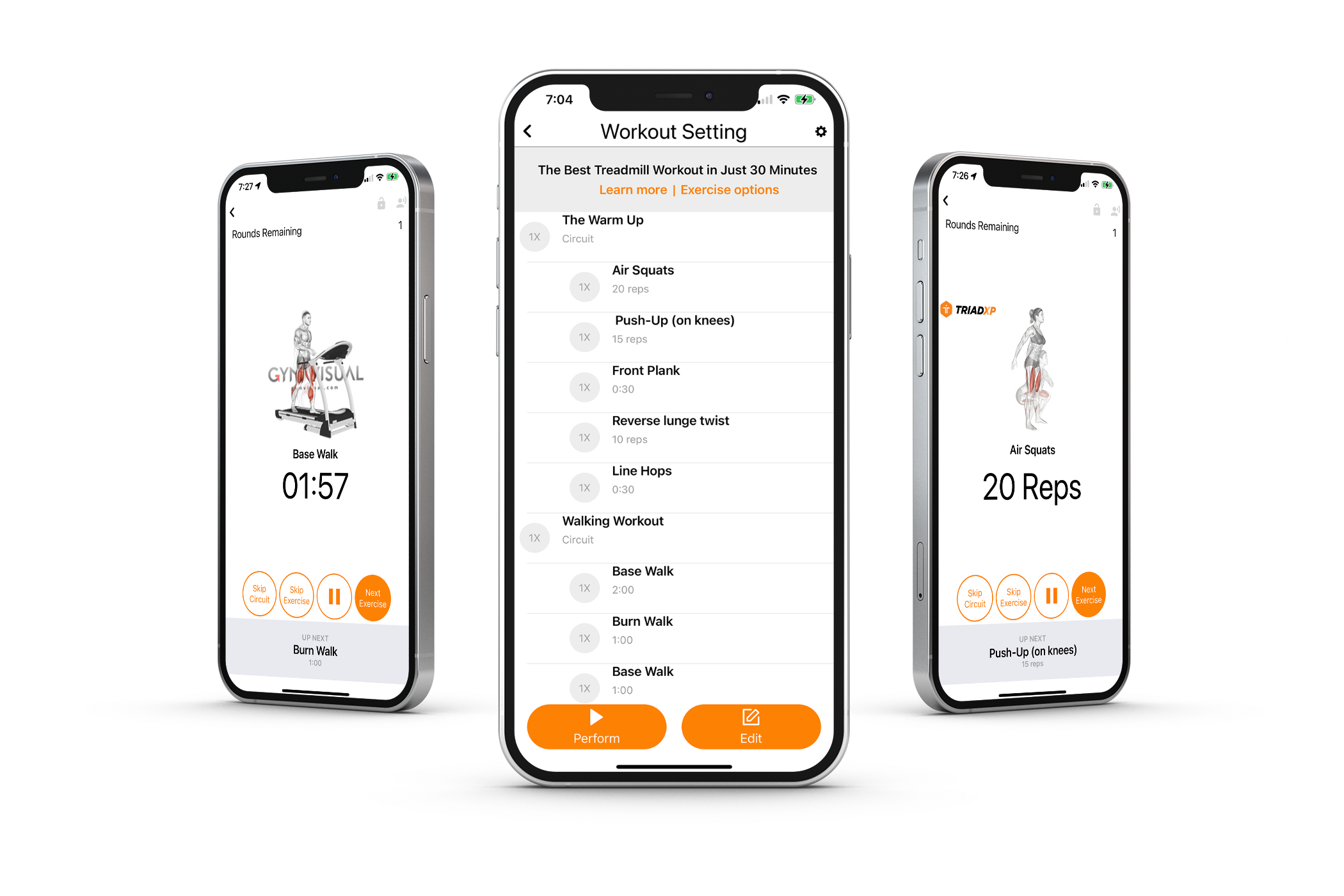Tap Learn more link for treadmill workout

tap(621, 190)
